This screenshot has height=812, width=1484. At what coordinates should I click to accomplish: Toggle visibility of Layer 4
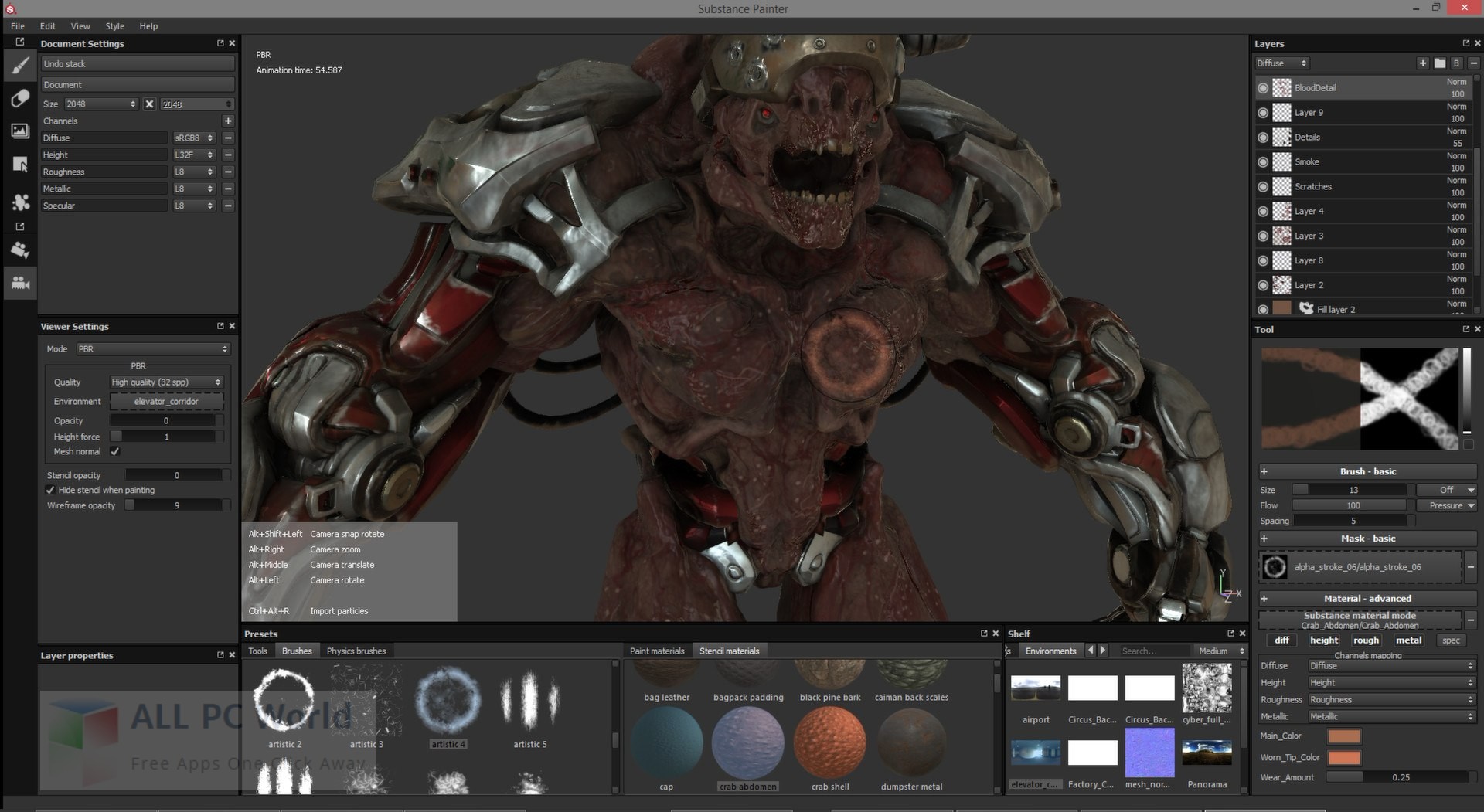(1263, 212)
